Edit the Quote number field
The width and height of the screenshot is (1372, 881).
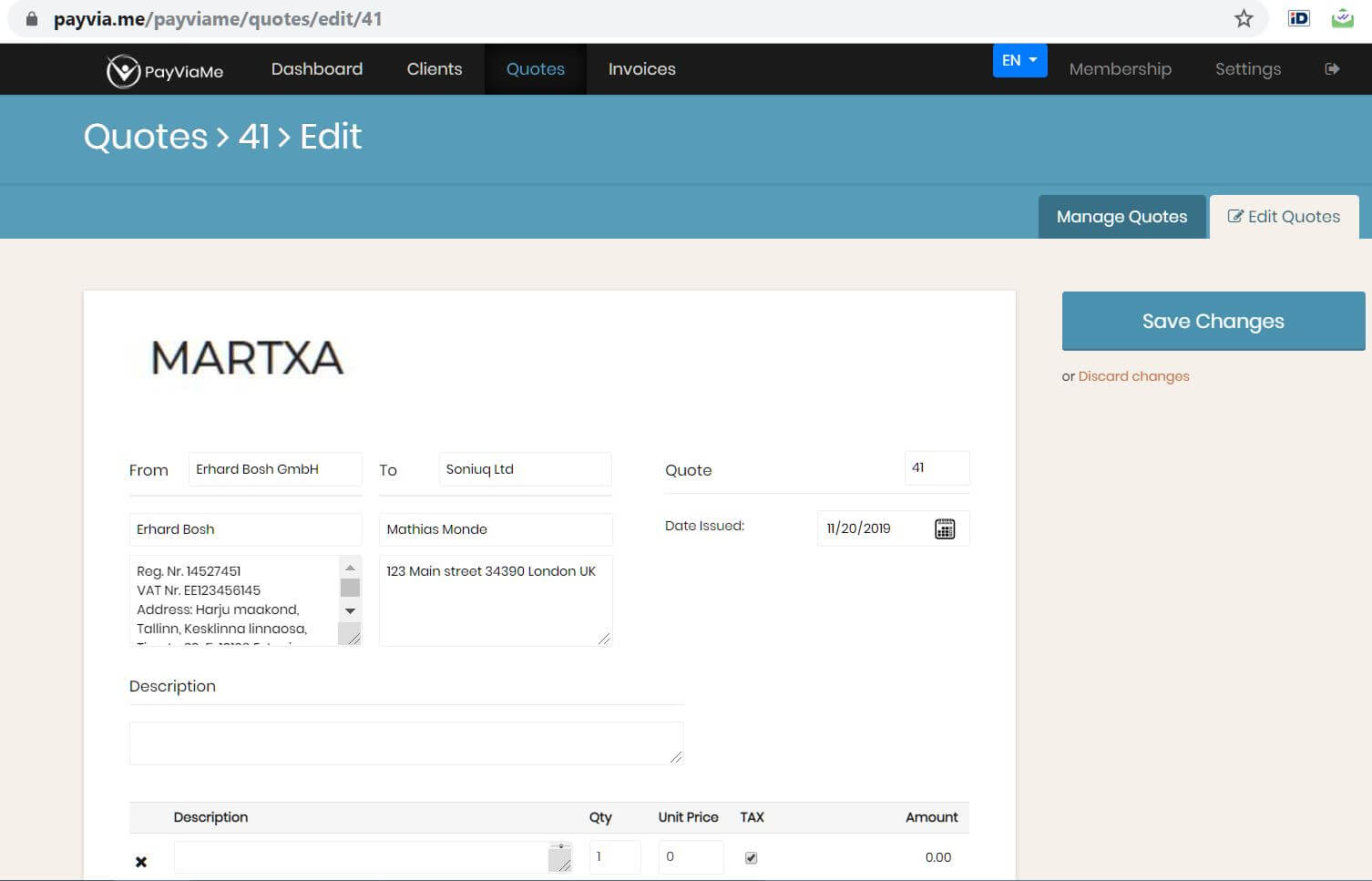pos(937,468)
